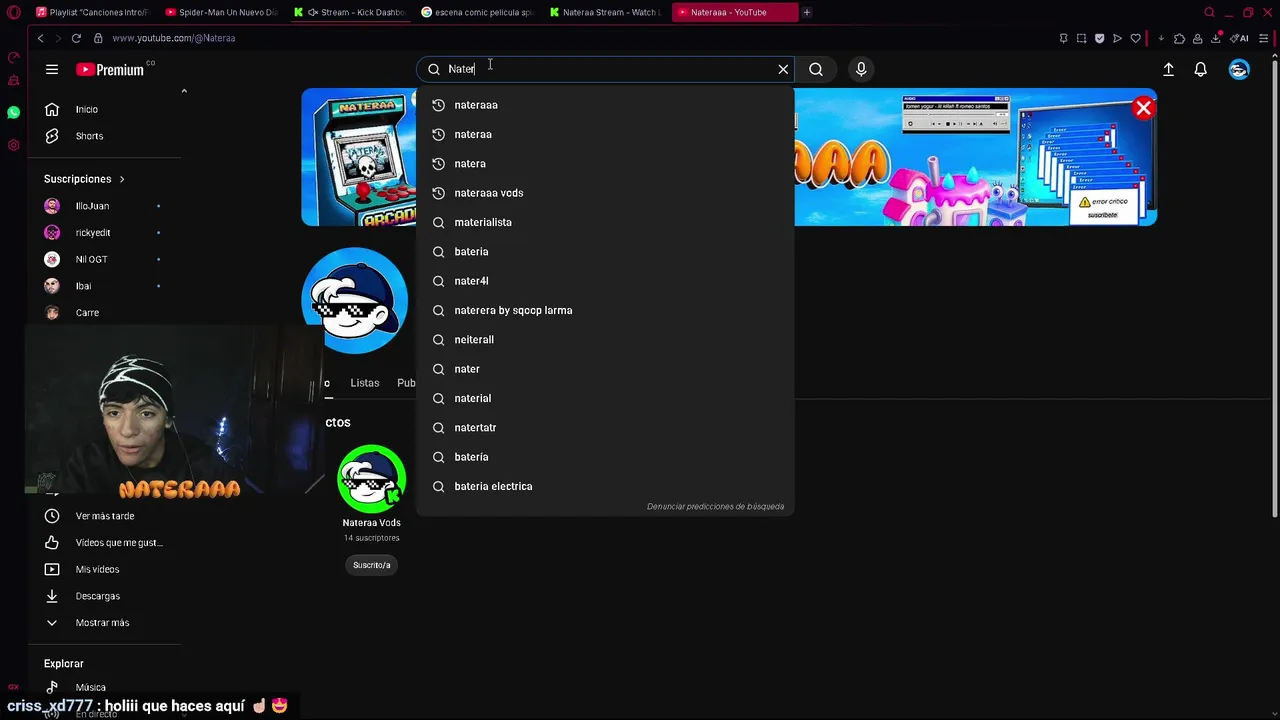Open WhatsApp in the Opera sidebar
Viewport: 1280px width, 720px height.
click(13, 112)
